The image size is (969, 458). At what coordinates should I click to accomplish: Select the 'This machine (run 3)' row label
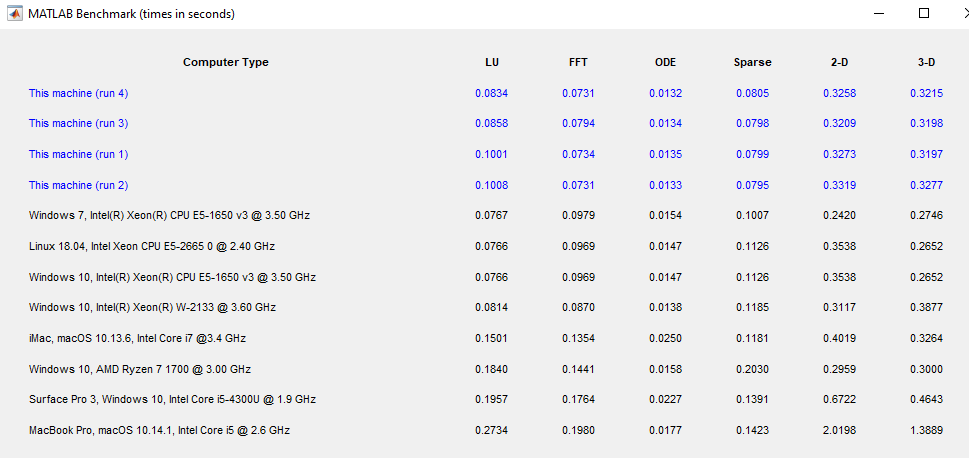(x=78, y=124)
